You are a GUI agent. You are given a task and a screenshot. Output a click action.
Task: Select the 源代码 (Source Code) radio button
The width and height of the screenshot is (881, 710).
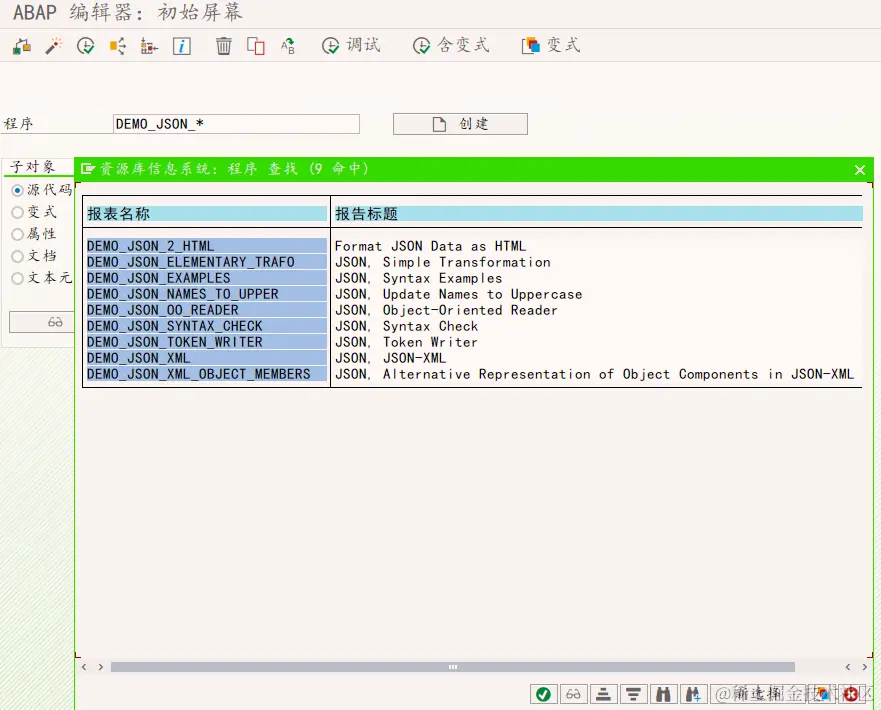[x=18, y=190]
